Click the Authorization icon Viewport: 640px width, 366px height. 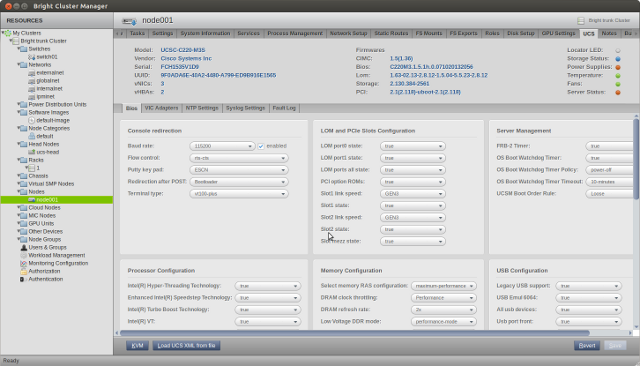[x=24, y=271]
